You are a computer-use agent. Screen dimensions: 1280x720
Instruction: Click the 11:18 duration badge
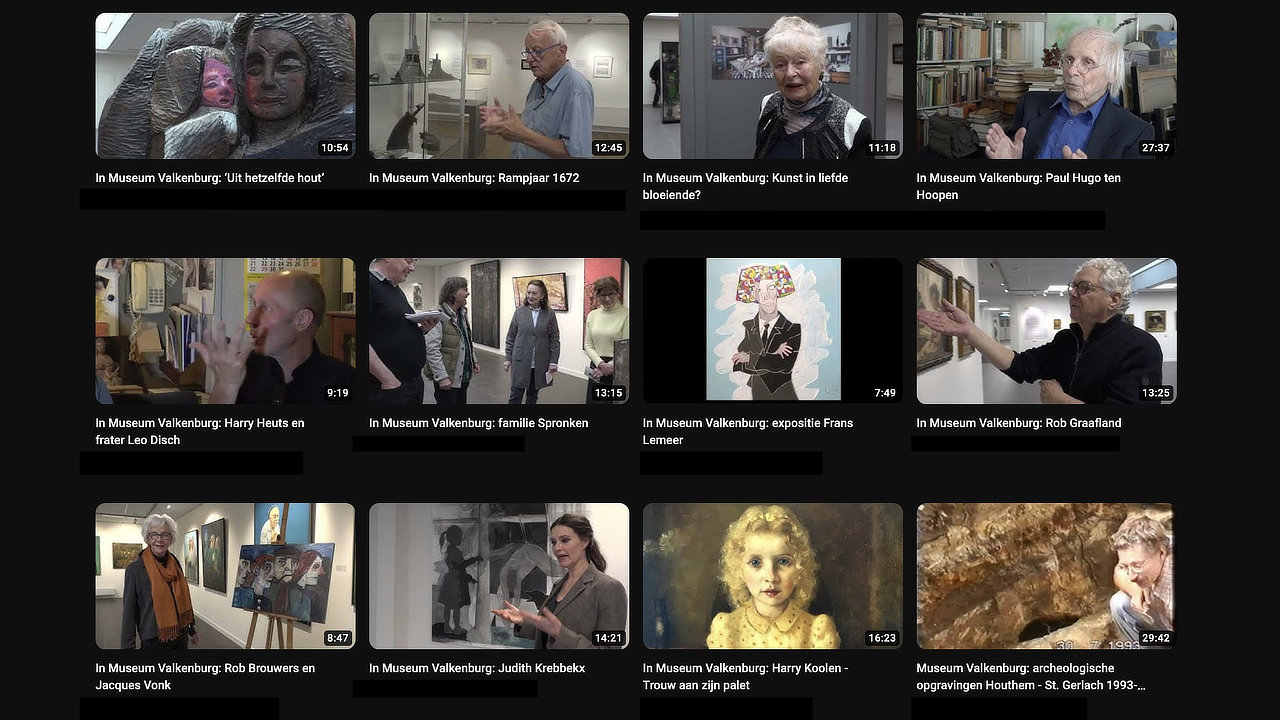tap(882, 148)
